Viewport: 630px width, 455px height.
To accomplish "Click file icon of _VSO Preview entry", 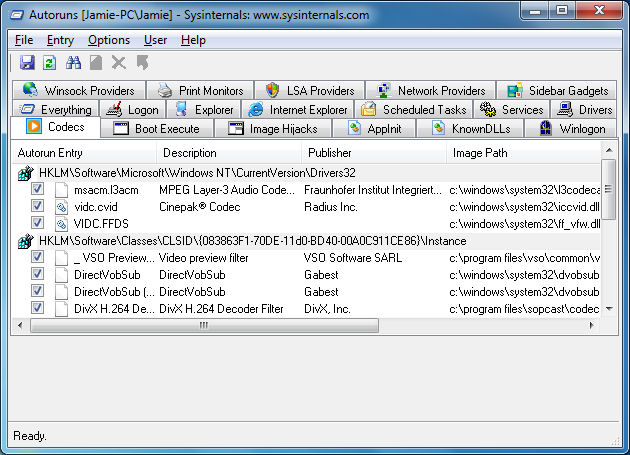I will (61, 258).
